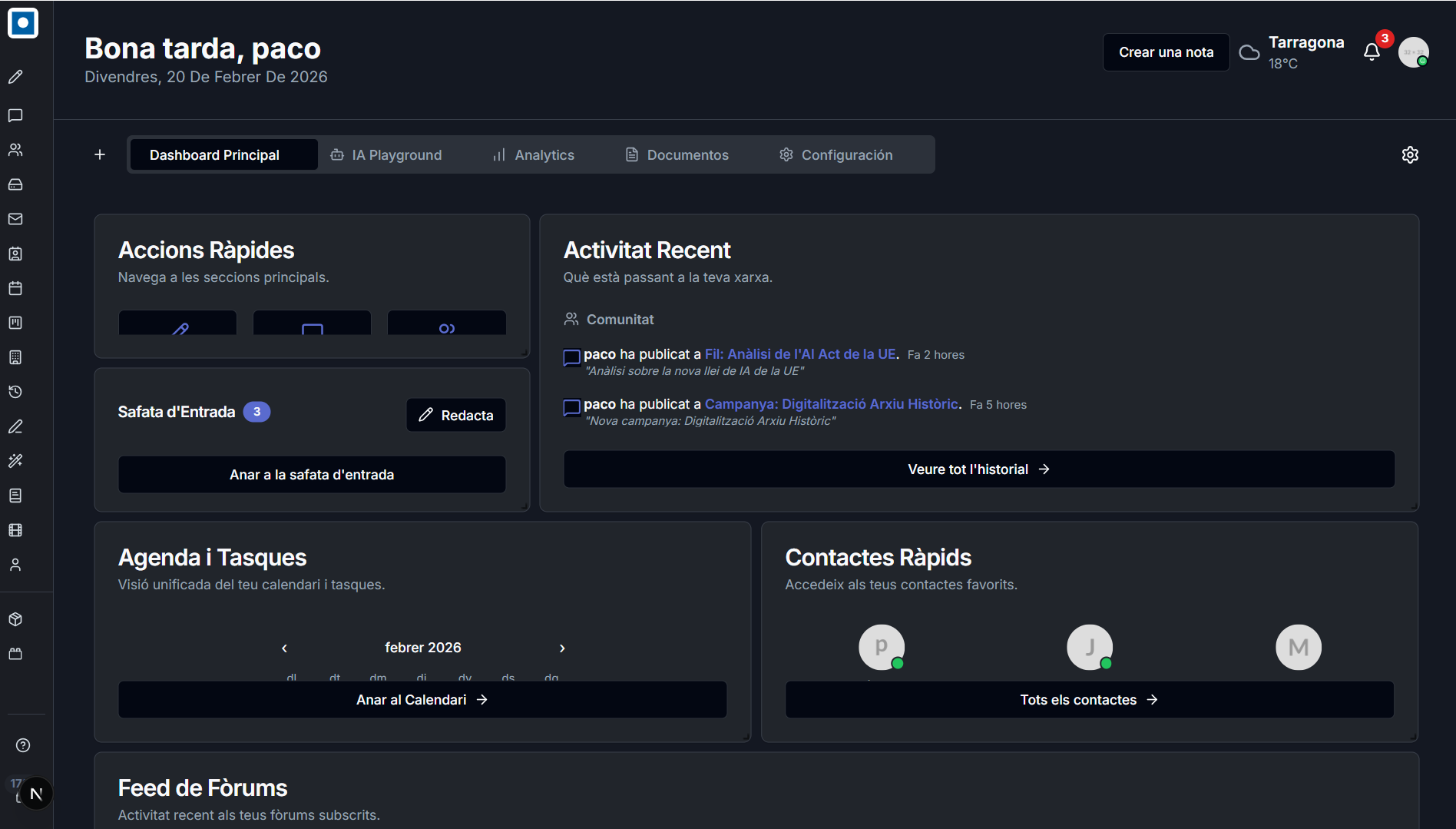1456x829 pixels.
Task: Click the round N badge at bottom left
Action: [x=36, y=794]
